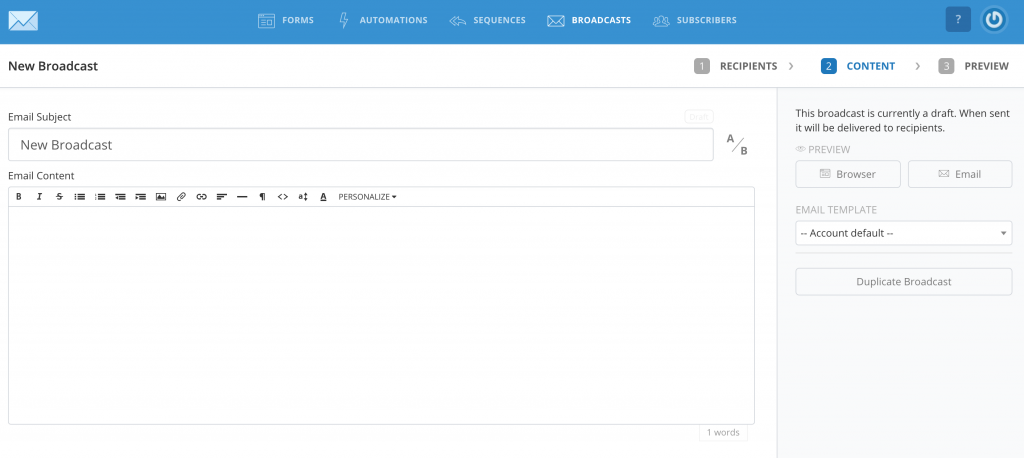The width and height of the screenshot is (1024, 458).
Task: Preview the broadcast in Browser
Action: [x=848, y=174]
